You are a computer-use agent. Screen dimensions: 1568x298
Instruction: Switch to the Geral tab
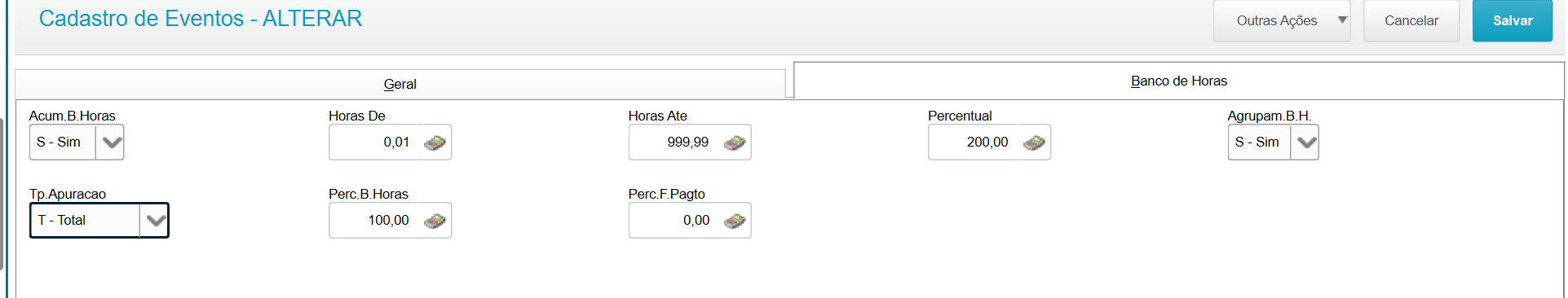400,84
